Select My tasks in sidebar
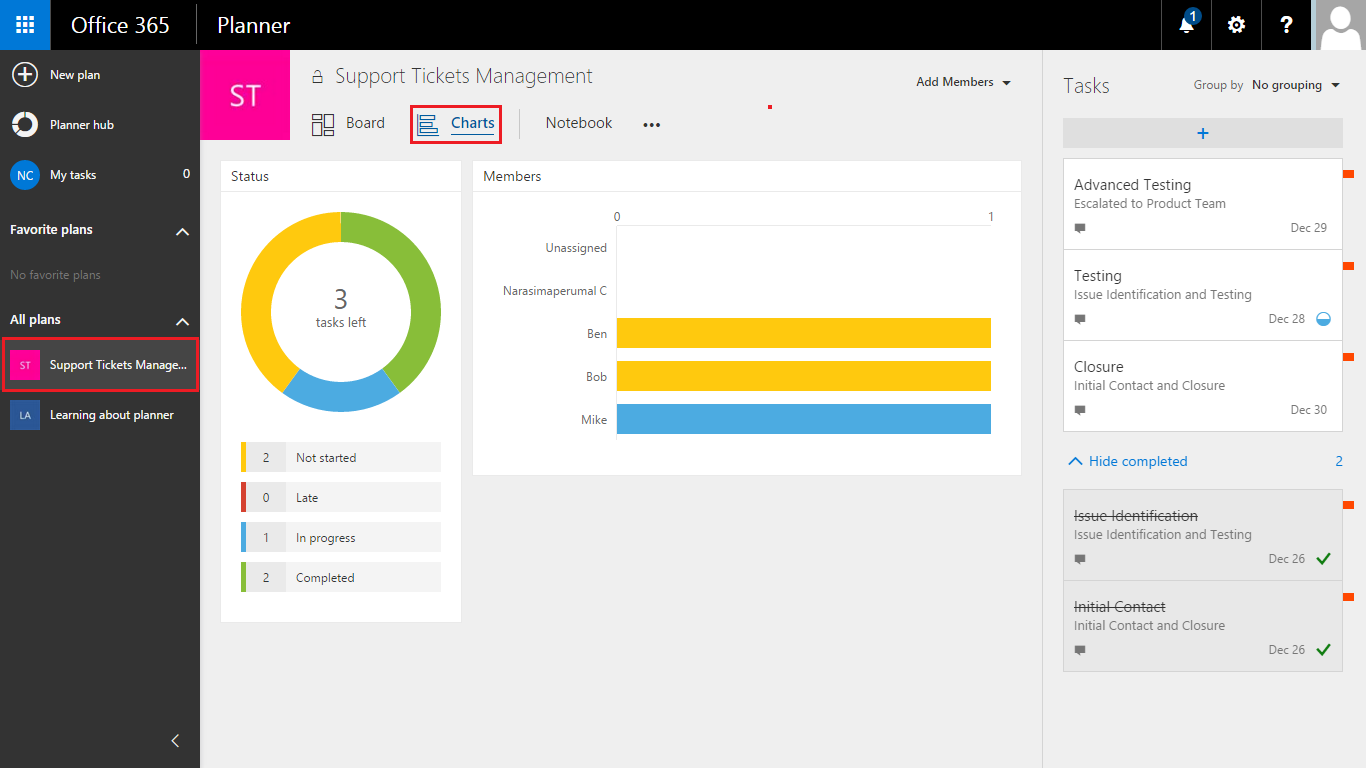The image size is (1366, 768). pos(100,175)
